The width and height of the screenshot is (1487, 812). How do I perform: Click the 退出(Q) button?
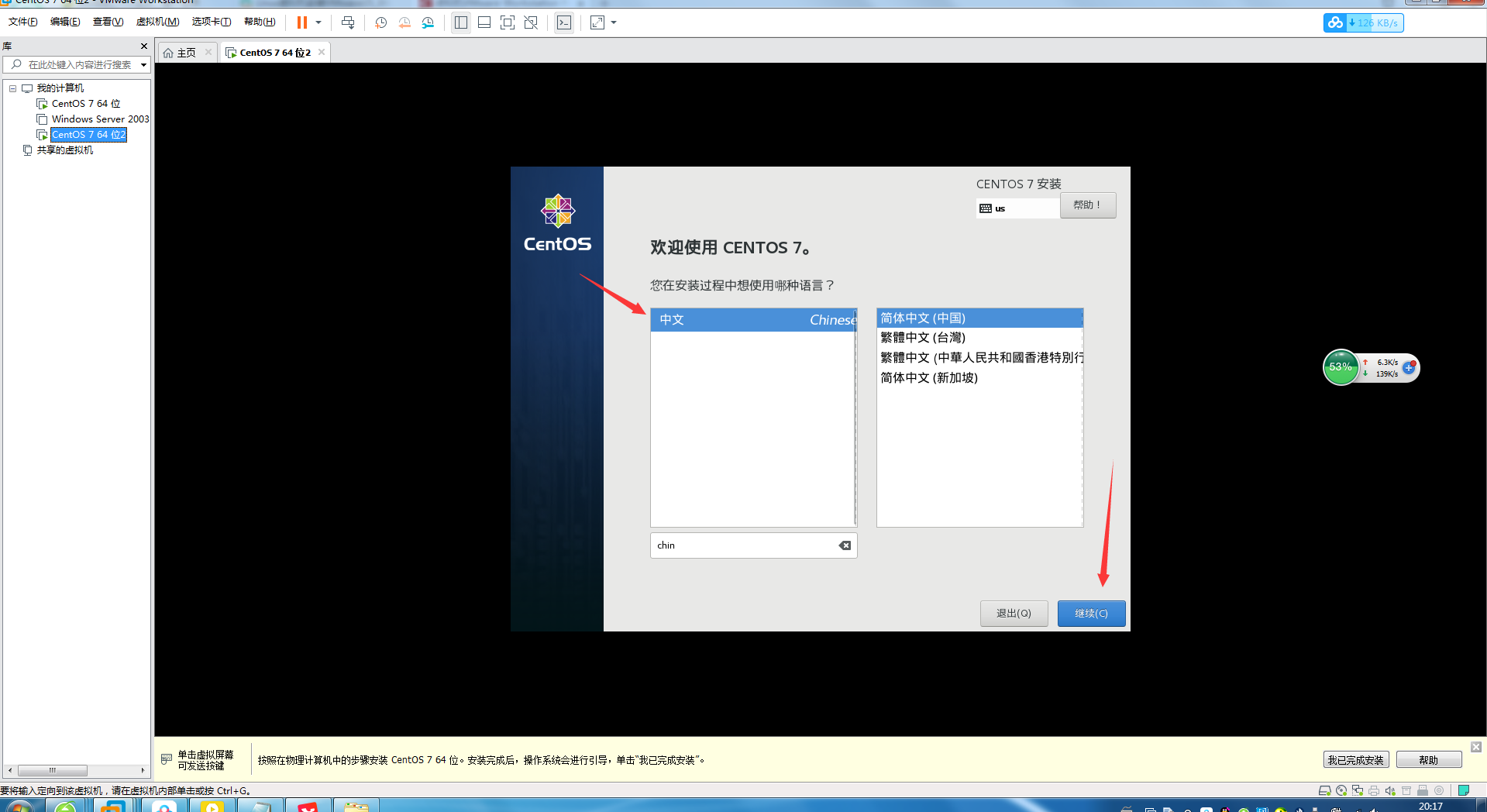pos(1014,614)
